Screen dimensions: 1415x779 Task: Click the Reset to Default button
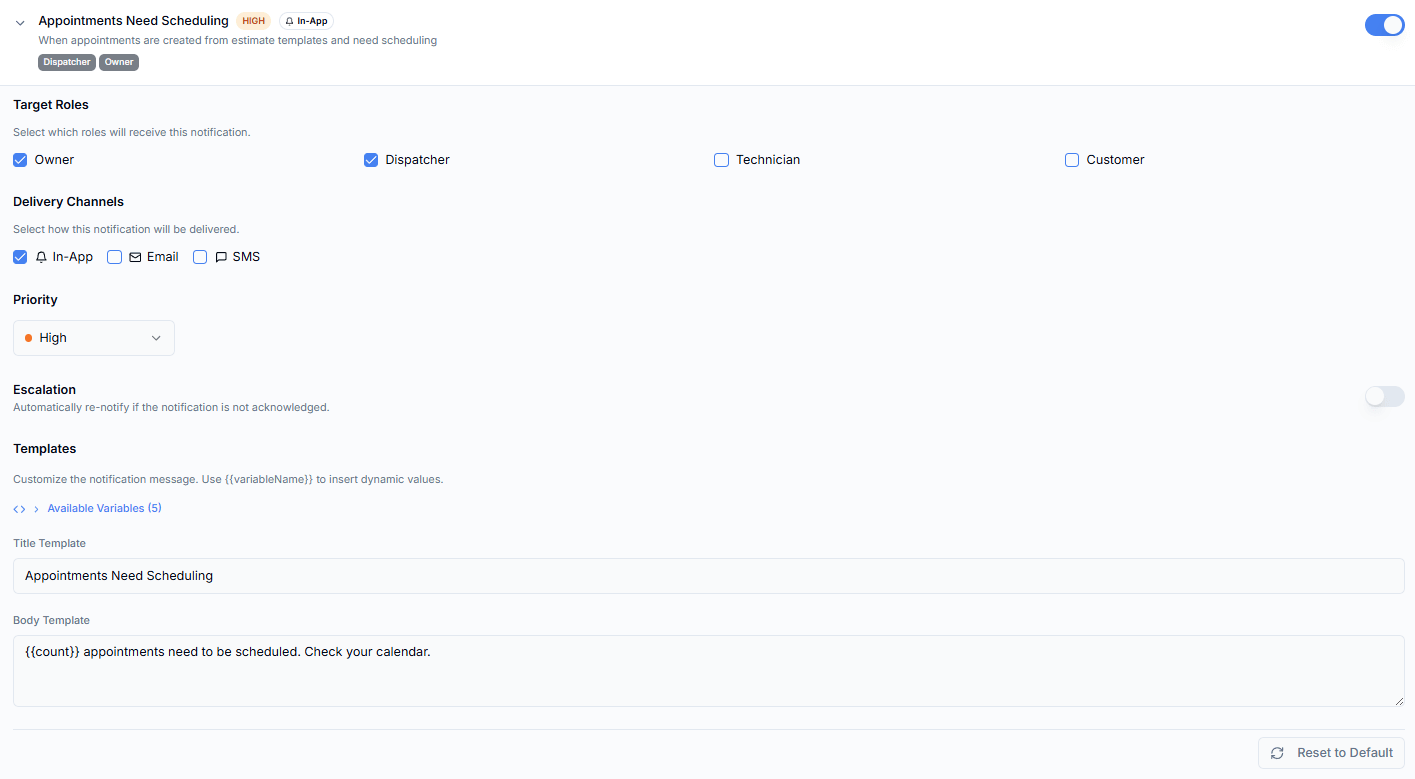[x=1331, y=753]
